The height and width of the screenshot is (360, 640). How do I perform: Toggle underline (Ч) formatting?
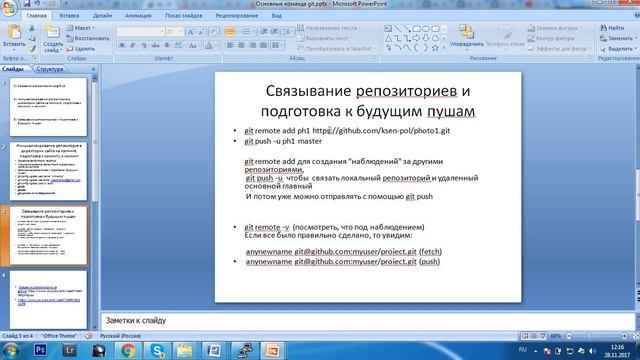pyautogui.click(x=144, y=45)
